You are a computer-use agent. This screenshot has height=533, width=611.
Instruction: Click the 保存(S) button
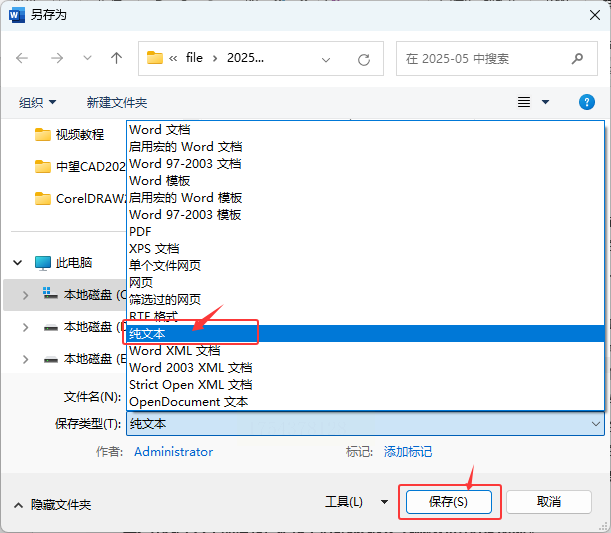[x=449, y=502]
